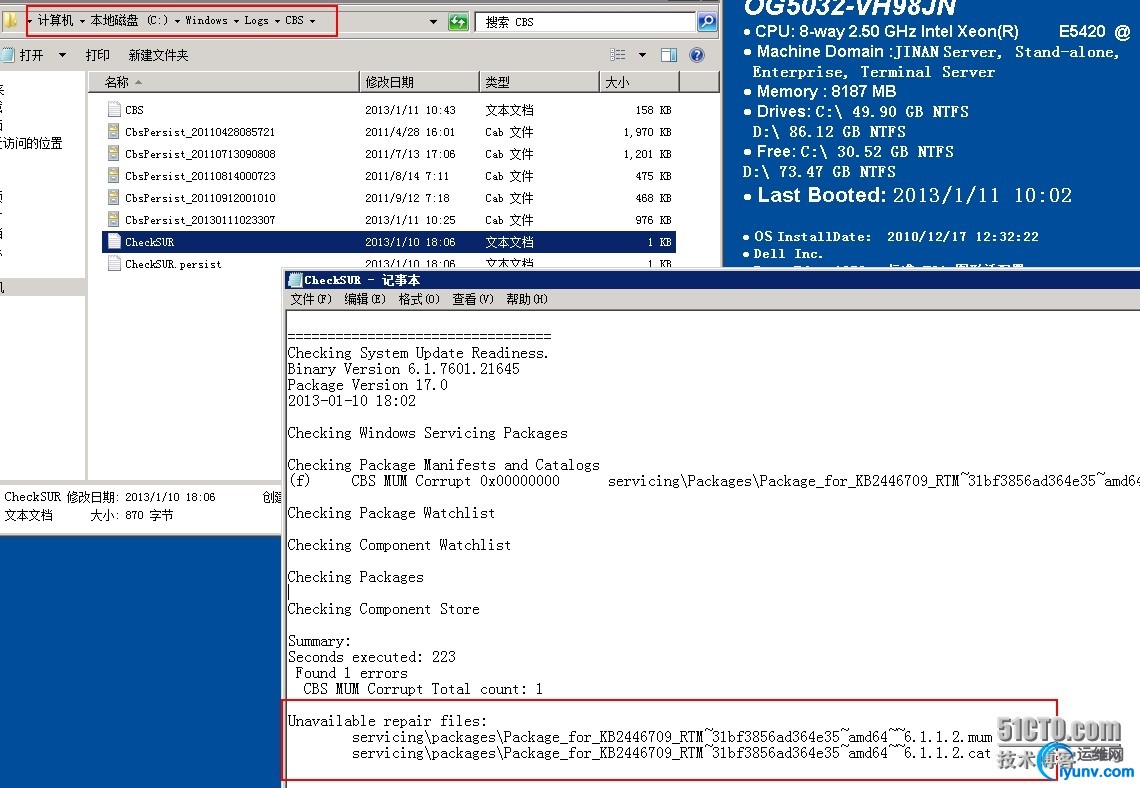Click the 'Binary Version 6.1.7601.21645' line
1140x788 pixels.
tap(404, 369)
